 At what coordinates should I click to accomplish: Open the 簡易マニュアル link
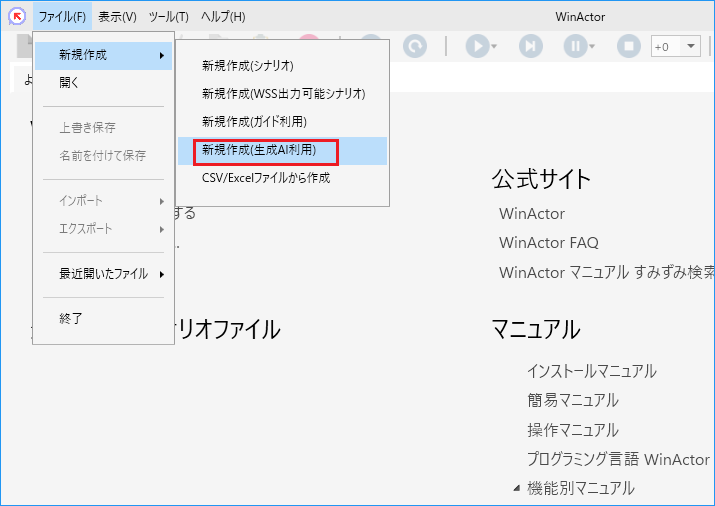[573, 400]
